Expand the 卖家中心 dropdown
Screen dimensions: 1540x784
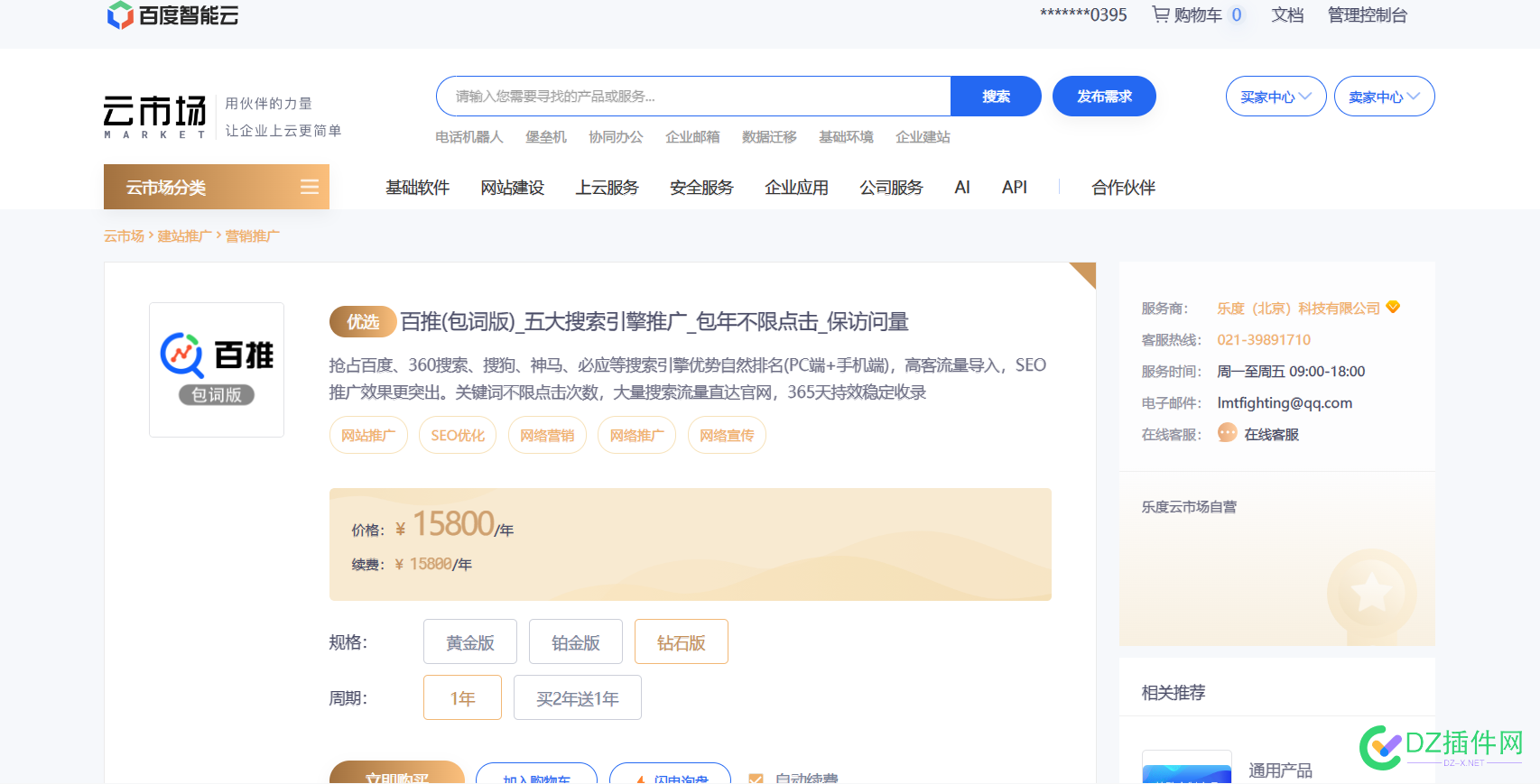(1384, 97)
